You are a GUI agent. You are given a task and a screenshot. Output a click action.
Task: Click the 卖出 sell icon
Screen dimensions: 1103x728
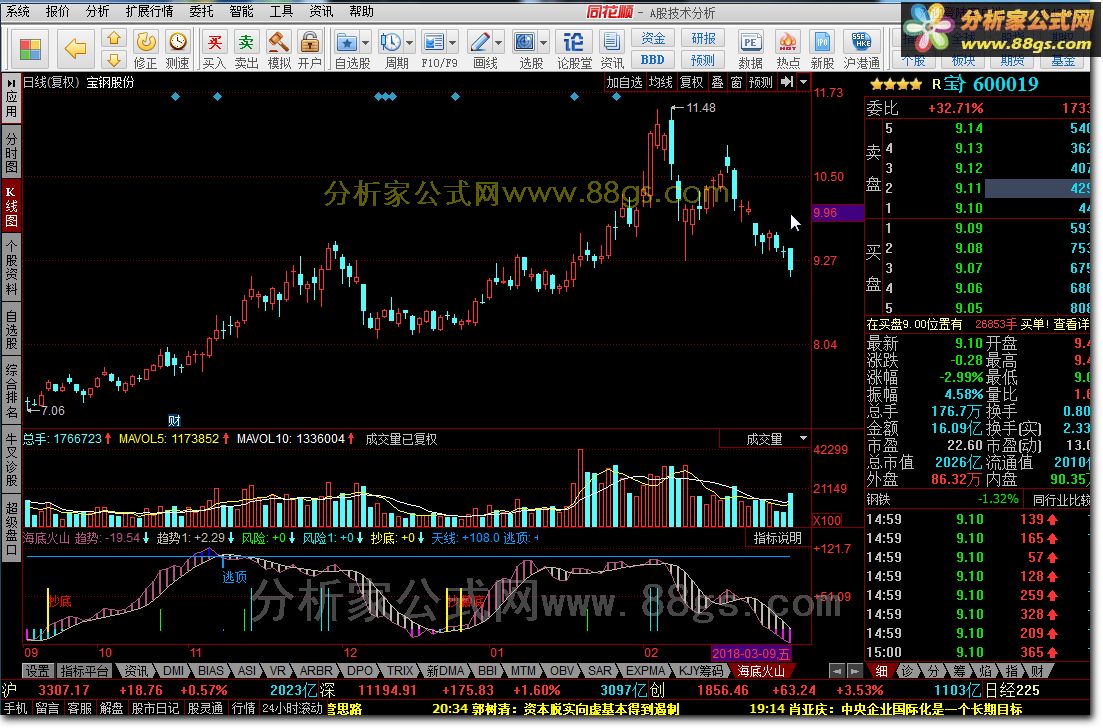point(246,49)
